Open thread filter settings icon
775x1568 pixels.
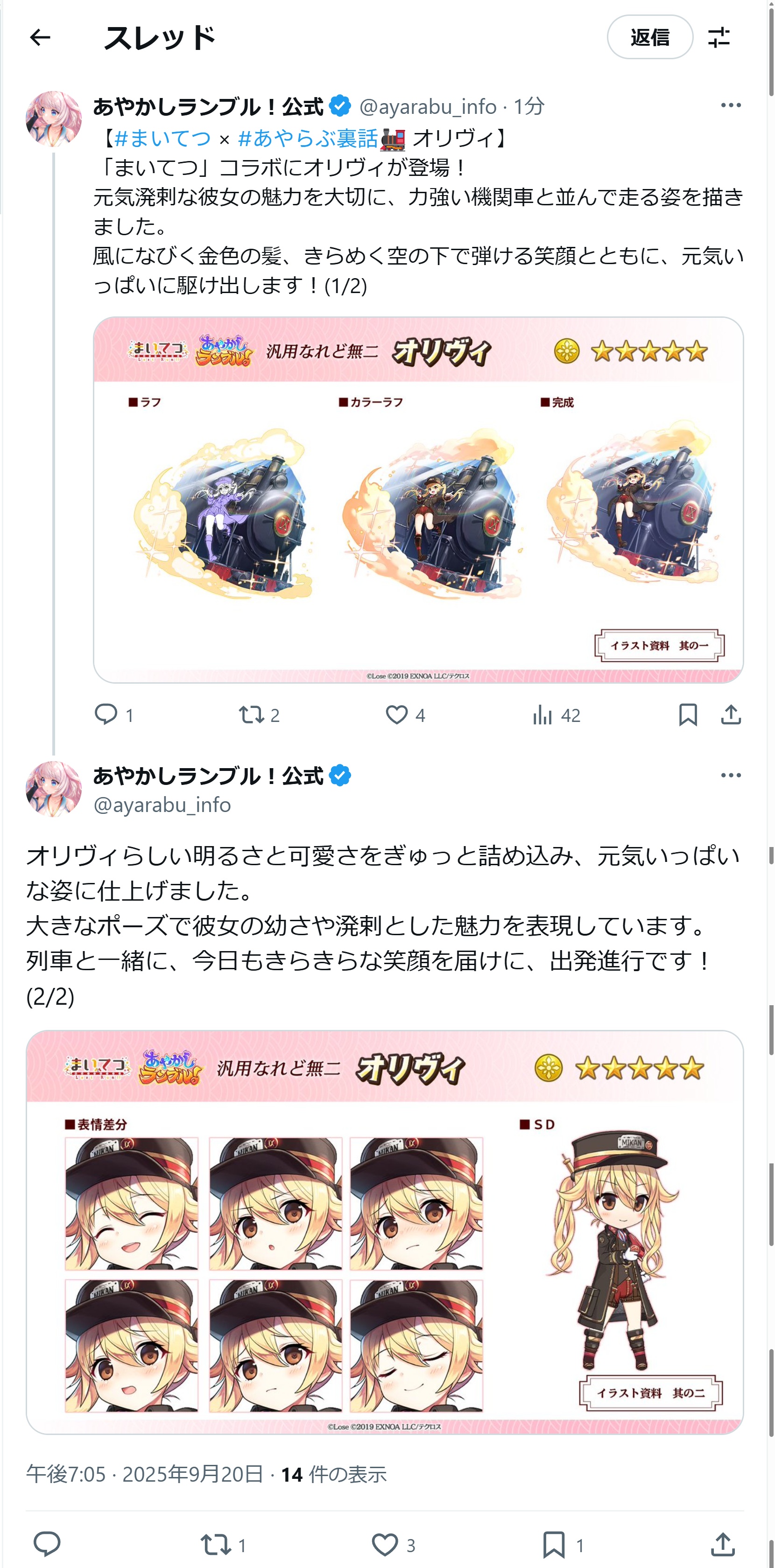[x=719, y=37]
